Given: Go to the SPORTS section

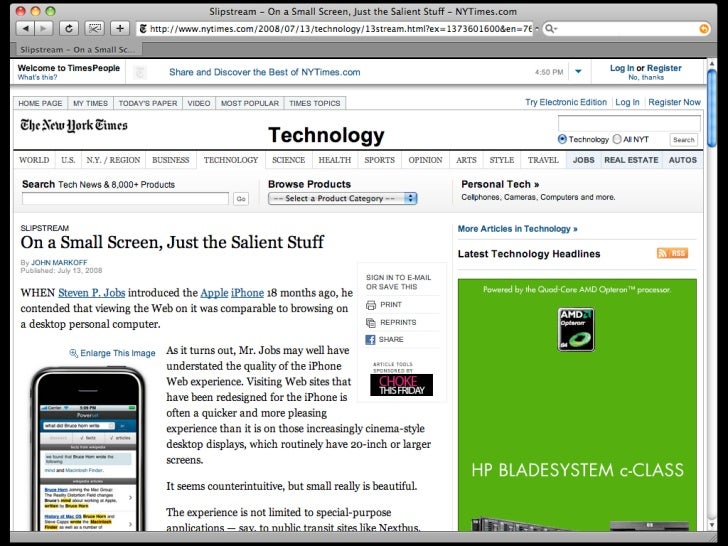Looking at the screenshot, I should coord(379,160).
